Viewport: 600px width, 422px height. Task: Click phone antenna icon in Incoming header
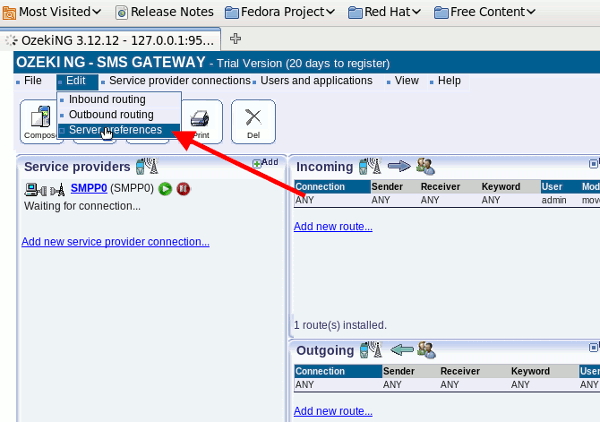(x=370, y=166)
